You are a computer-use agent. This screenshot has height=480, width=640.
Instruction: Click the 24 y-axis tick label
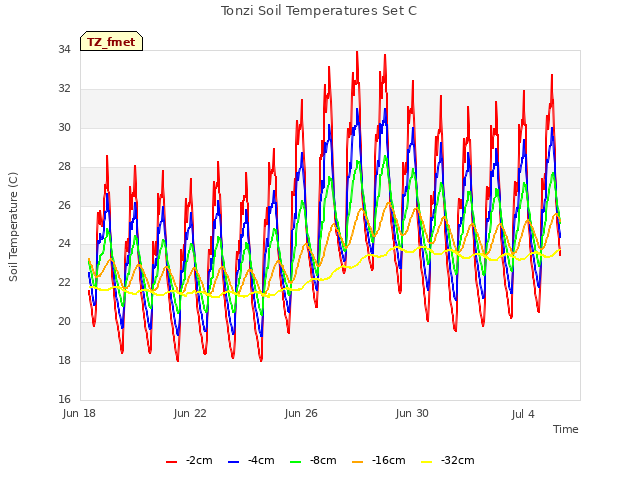64,244
